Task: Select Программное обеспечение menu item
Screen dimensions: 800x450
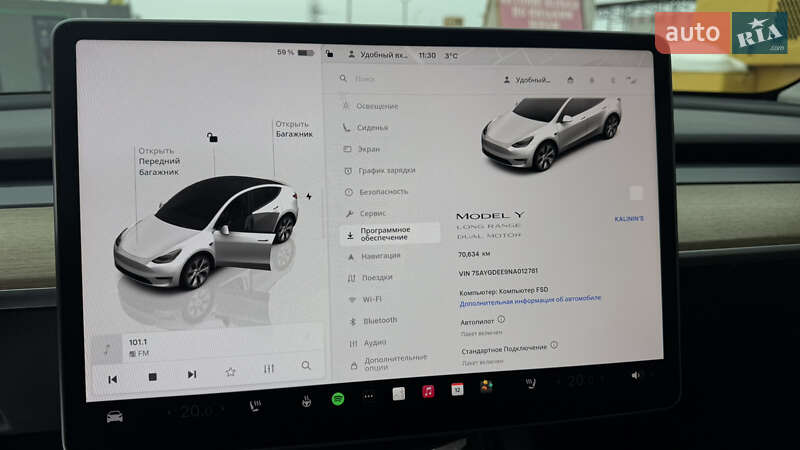Action: [x=390, y=234]
